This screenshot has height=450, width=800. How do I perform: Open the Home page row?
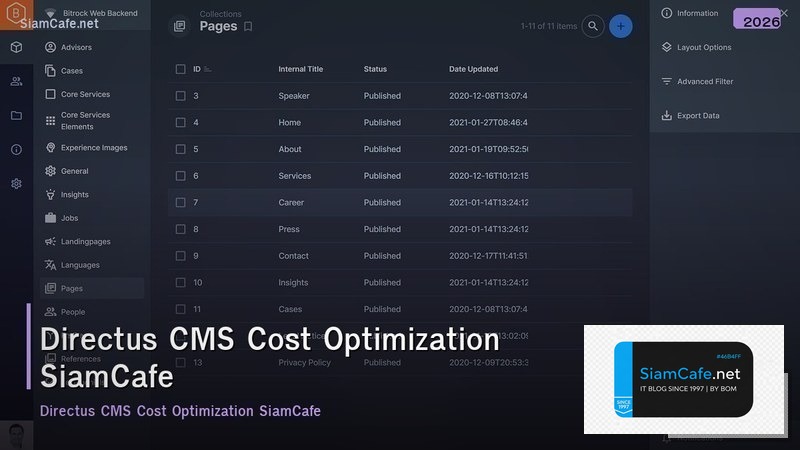(401, 122)
